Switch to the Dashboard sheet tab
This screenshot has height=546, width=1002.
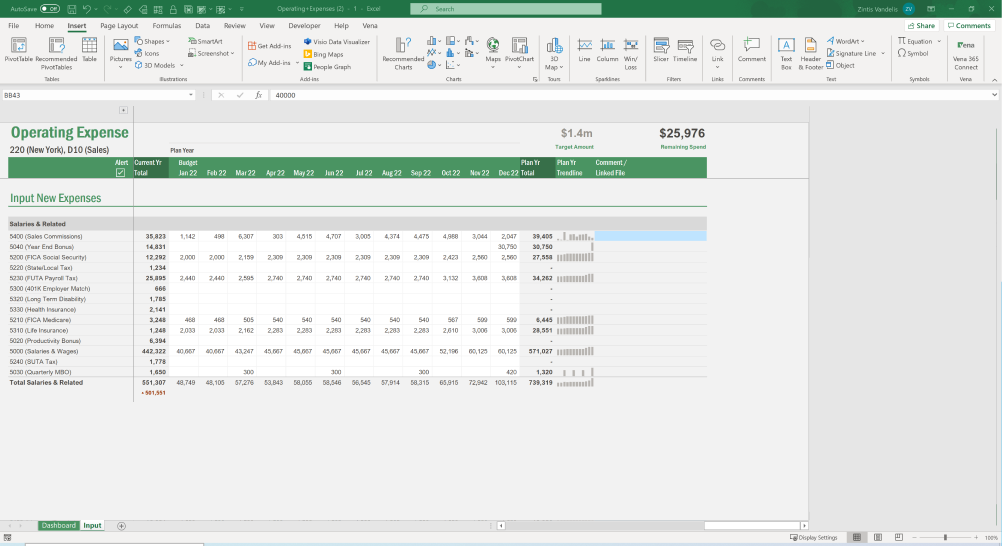58,525
